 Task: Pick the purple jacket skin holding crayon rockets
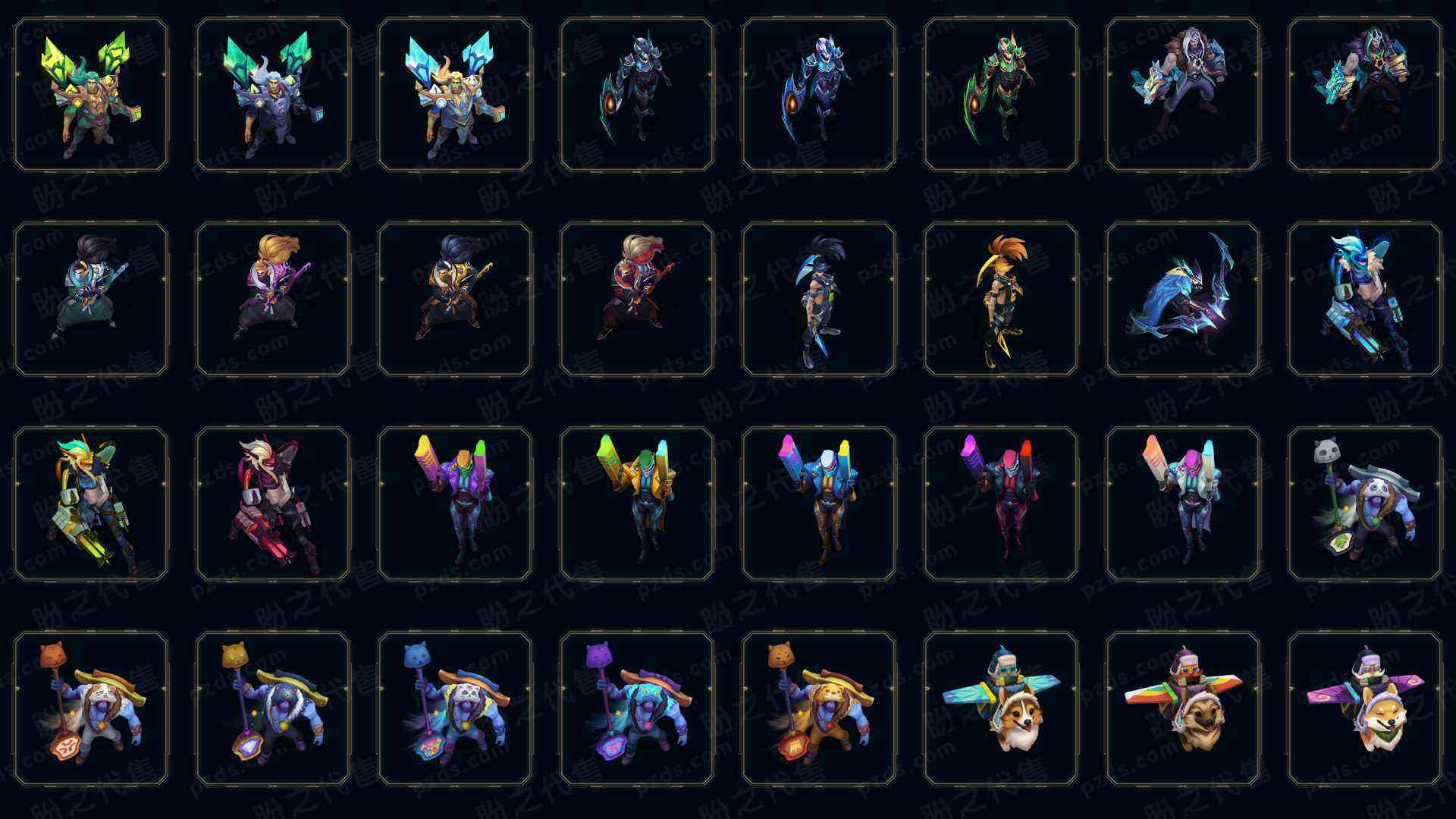point(455,504)
